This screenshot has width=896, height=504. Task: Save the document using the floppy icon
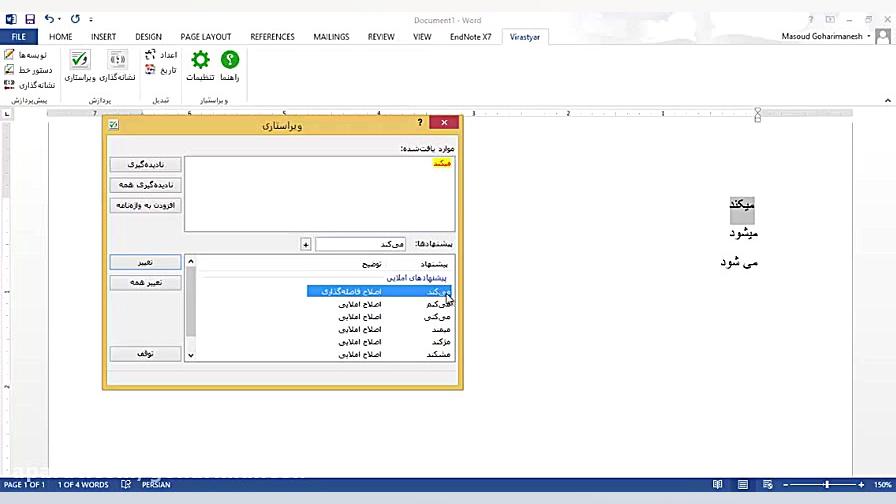[30, 19]
